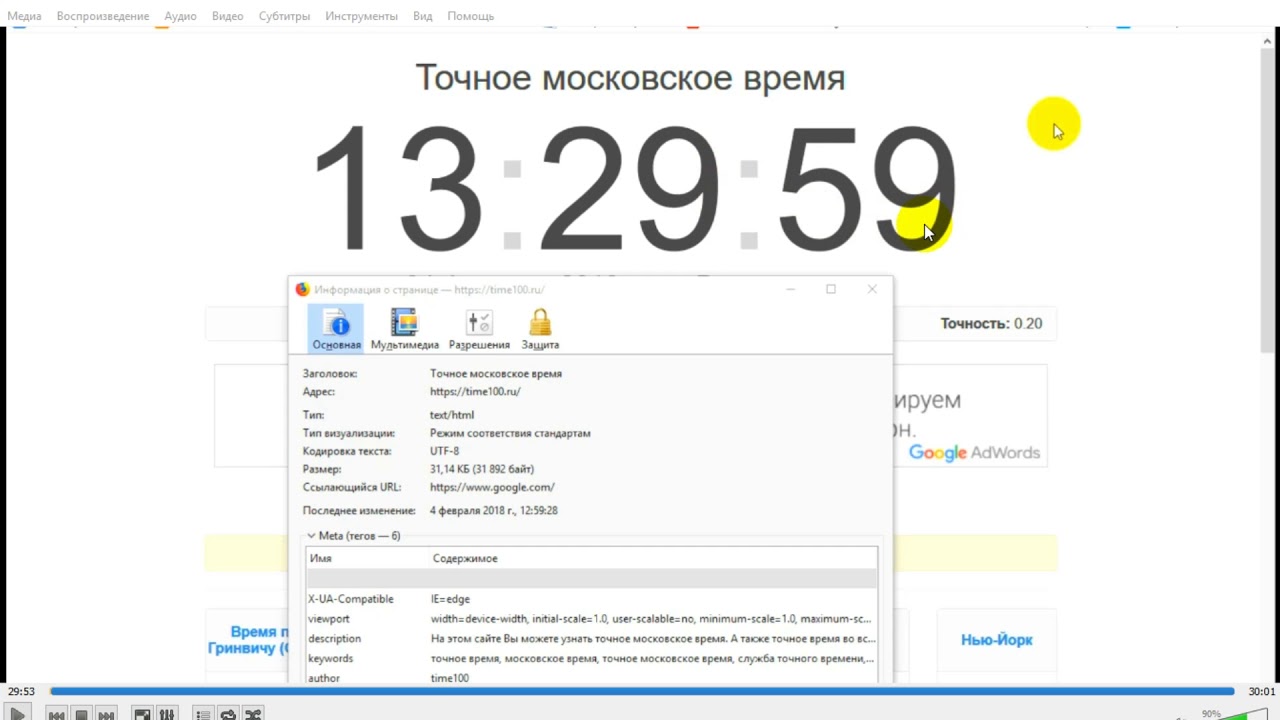Click the text/html type value
Screen dimensions: 1280x720
pos(452,415)
